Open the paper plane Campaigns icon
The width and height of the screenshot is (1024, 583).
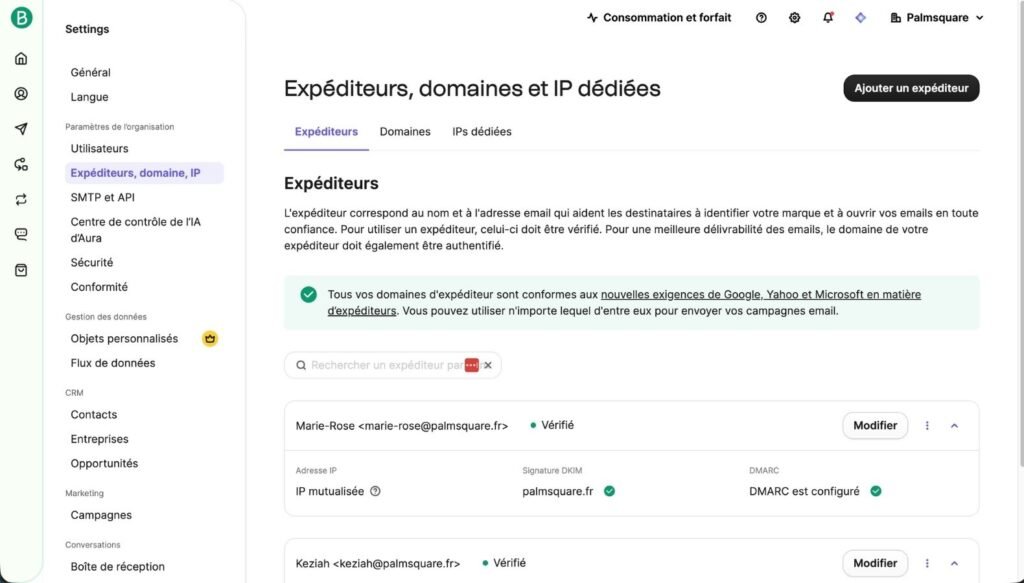click(x=21, y=129)
